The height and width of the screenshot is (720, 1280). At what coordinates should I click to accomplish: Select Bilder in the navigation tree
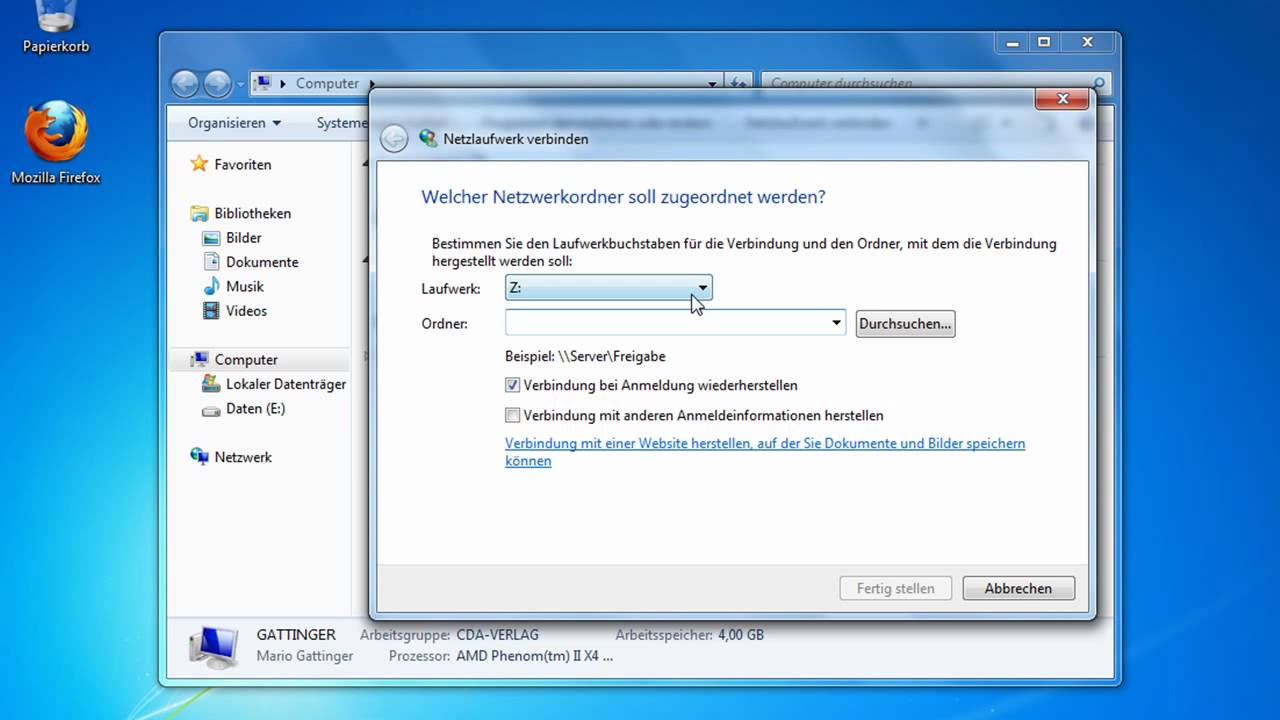pos(243,238)
